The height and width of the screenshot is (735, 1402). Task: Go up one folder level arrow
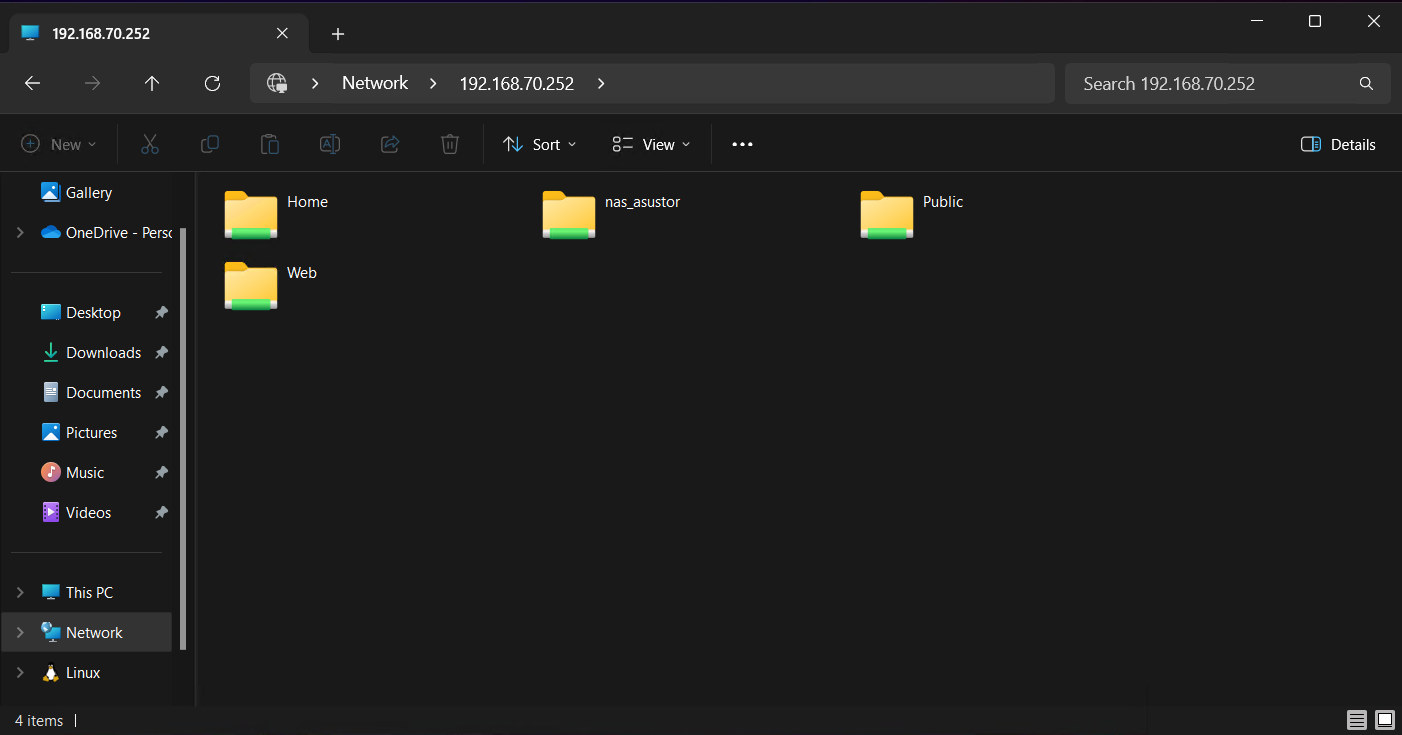[x=152, y=84]
